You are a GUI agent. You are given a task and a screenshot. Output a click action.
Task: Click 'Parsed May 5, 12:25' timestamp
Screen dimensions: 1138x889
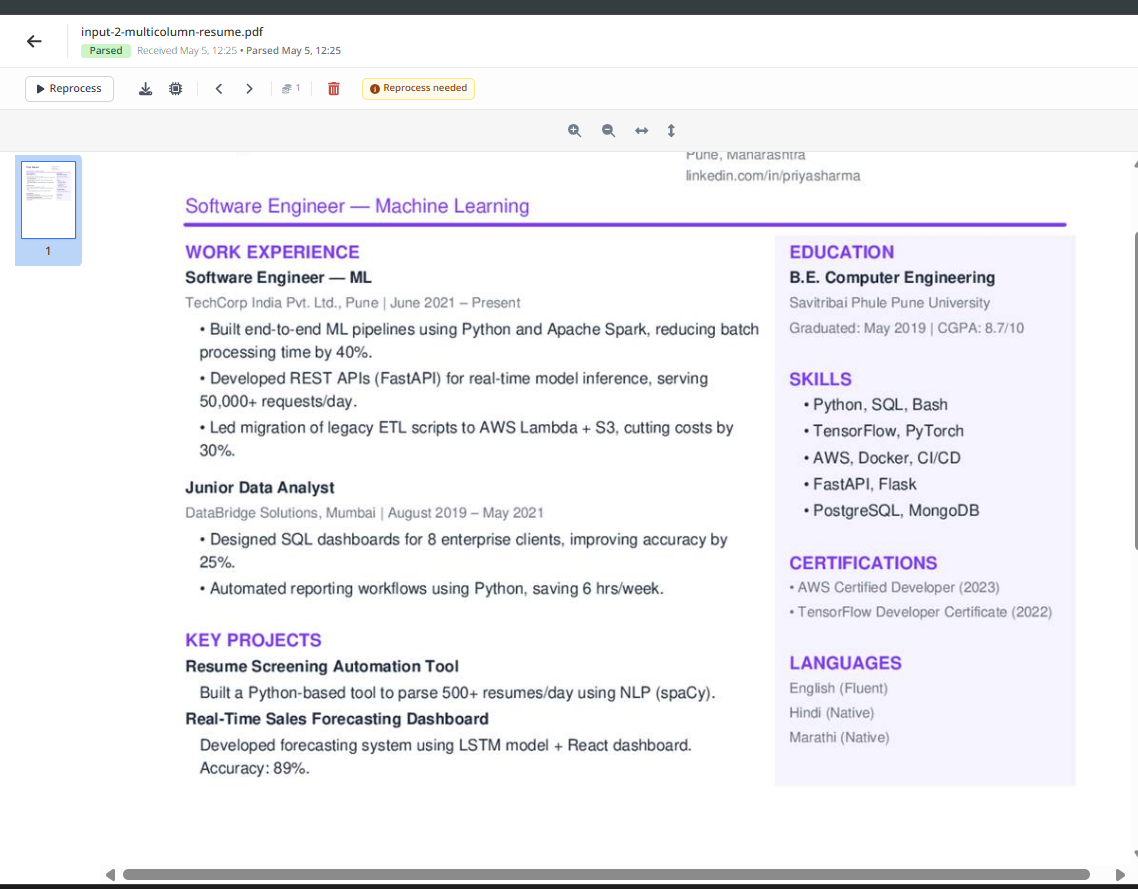point(293,51)
